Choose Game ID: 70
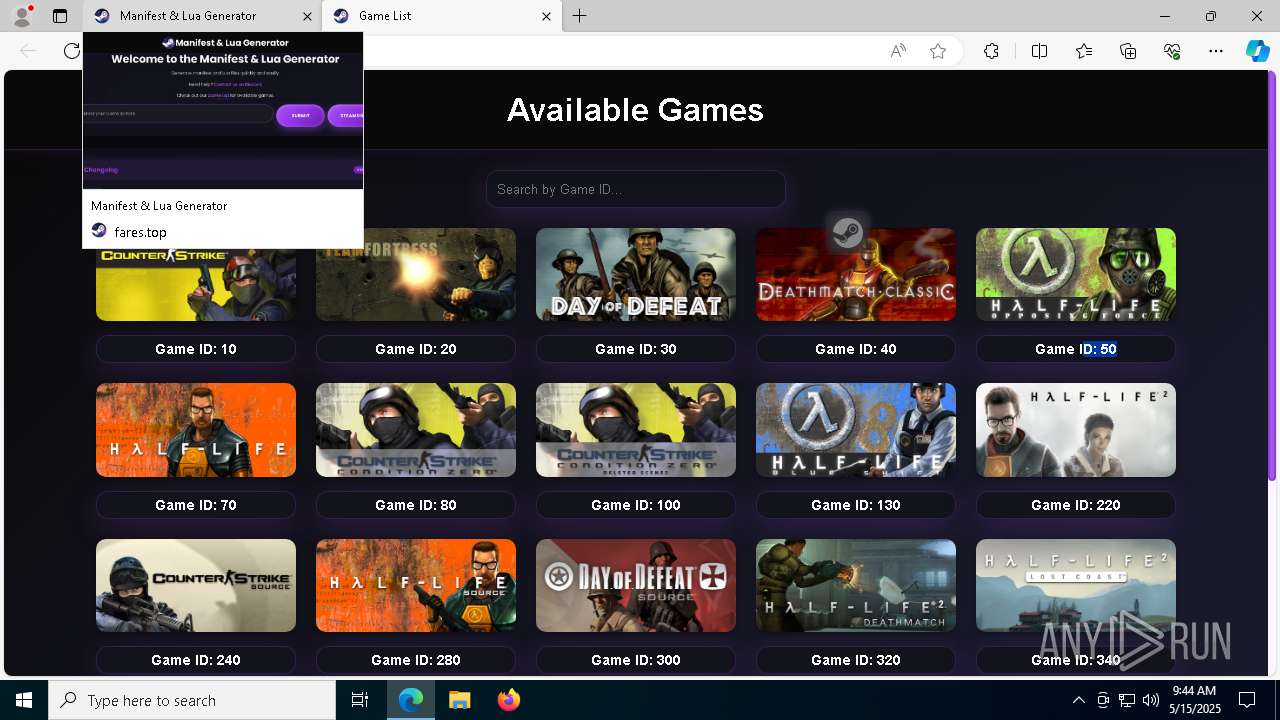The height and width of the screenshot is (720, 1280). click(x=196, y=505)
